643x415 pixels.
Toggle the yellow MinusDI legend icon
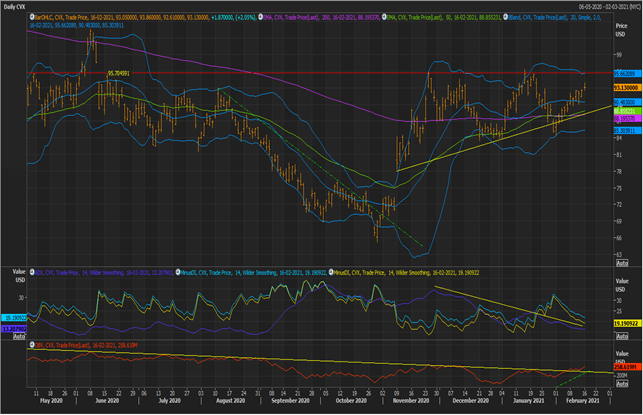pyautogui.click(x=331, y=272)
